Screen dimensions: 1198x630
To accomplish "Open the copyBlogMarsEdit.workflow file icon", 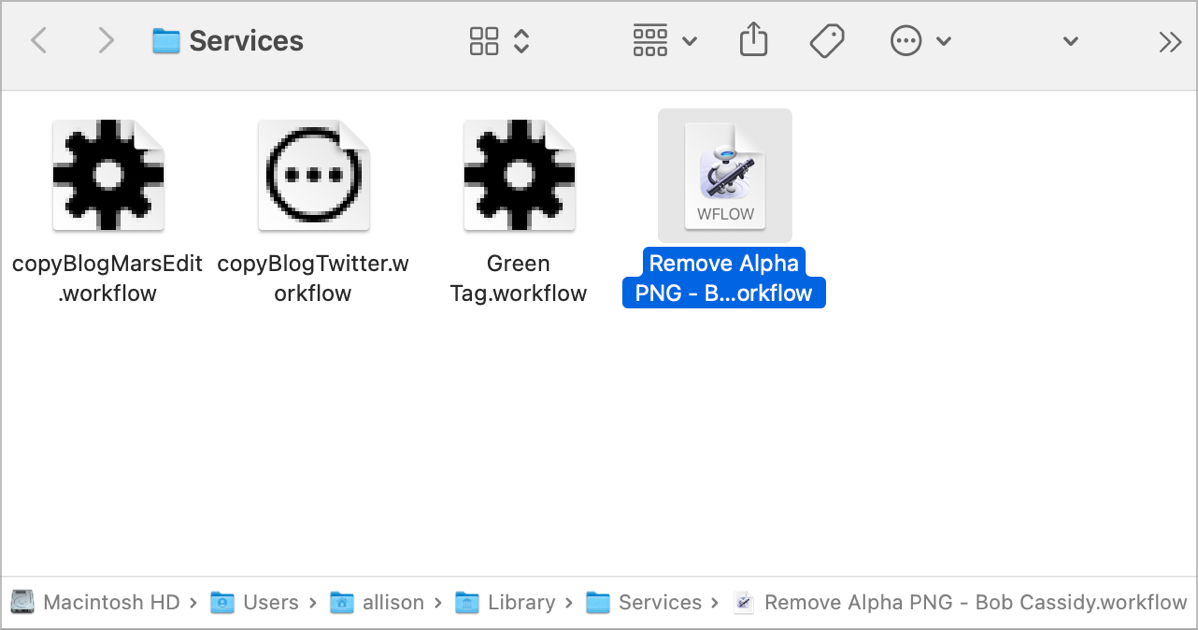I will coord(107,175).
